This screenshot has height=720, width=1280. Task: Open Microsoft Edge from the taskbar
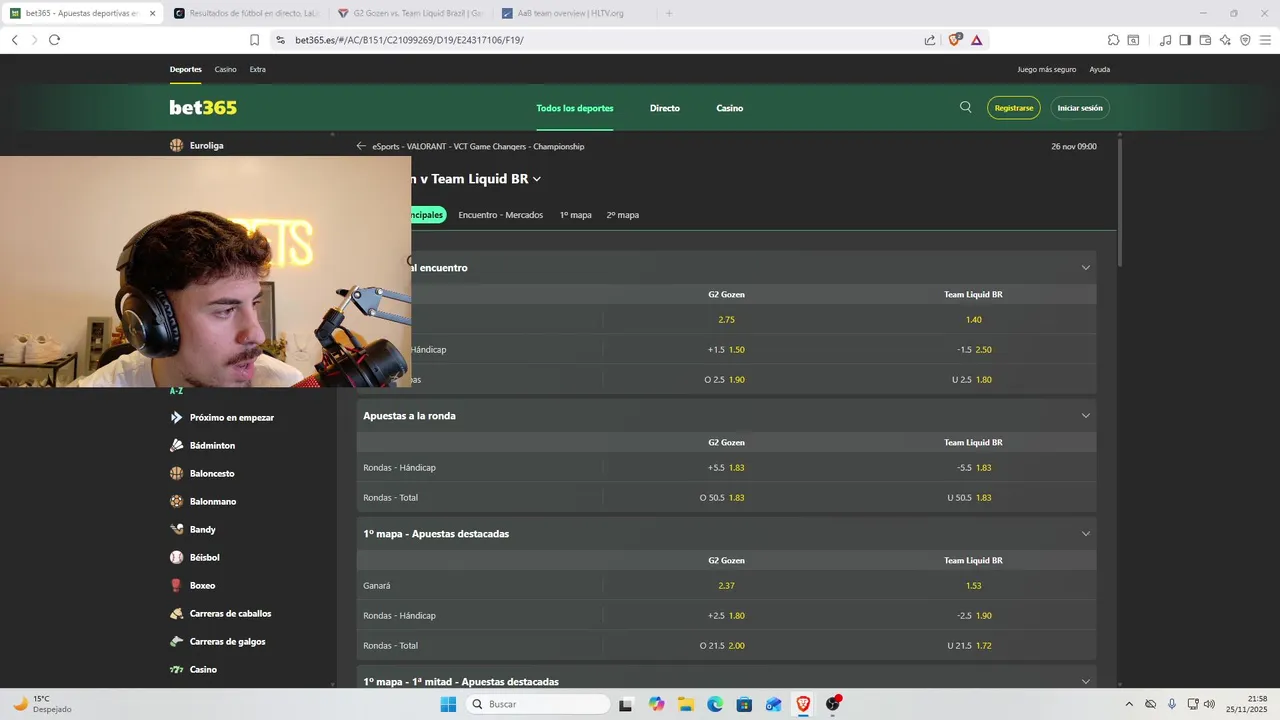(x=715, y=704)
